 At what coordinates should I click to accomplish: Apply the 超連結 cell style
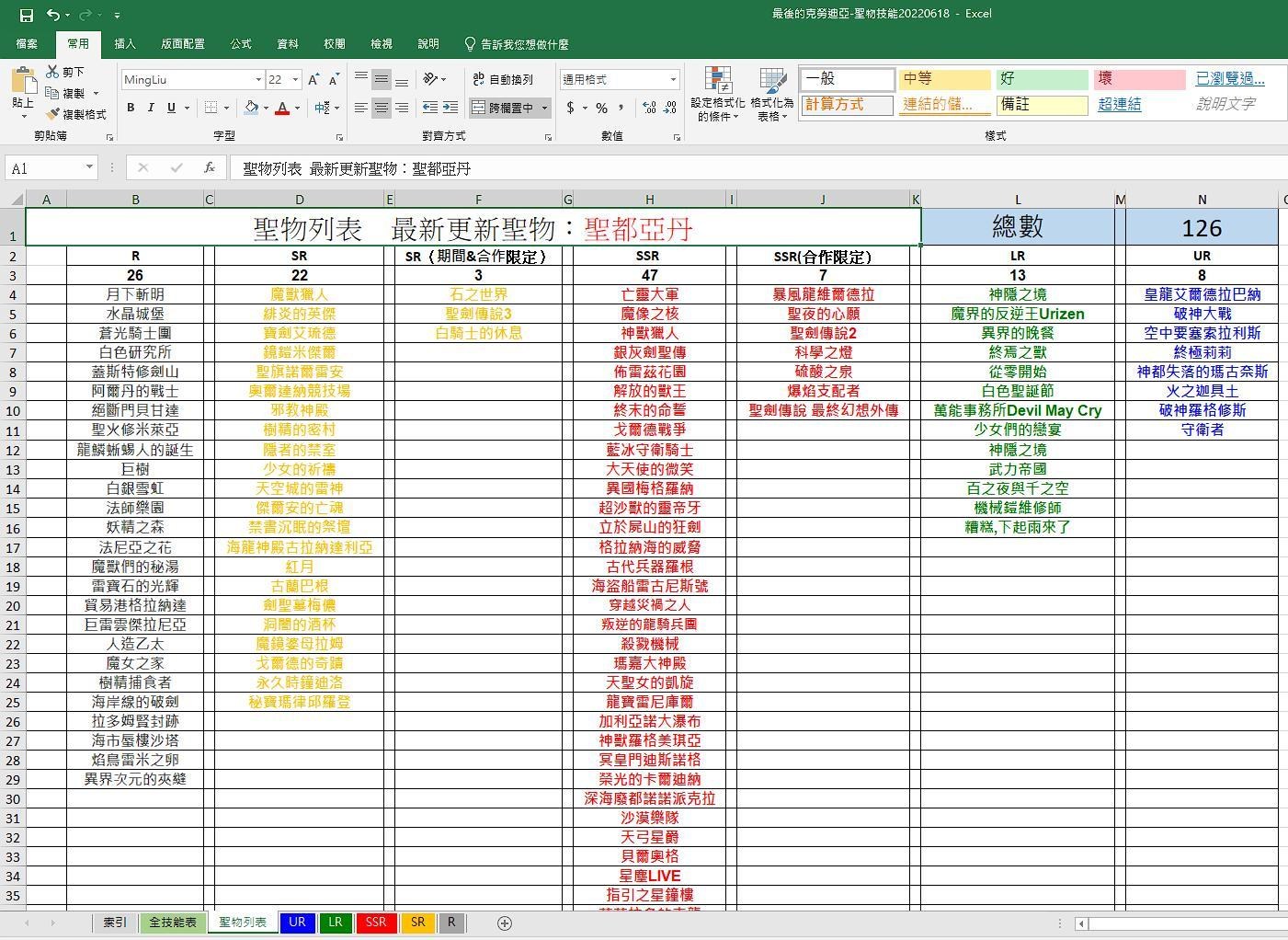(x=1119, y=104)
